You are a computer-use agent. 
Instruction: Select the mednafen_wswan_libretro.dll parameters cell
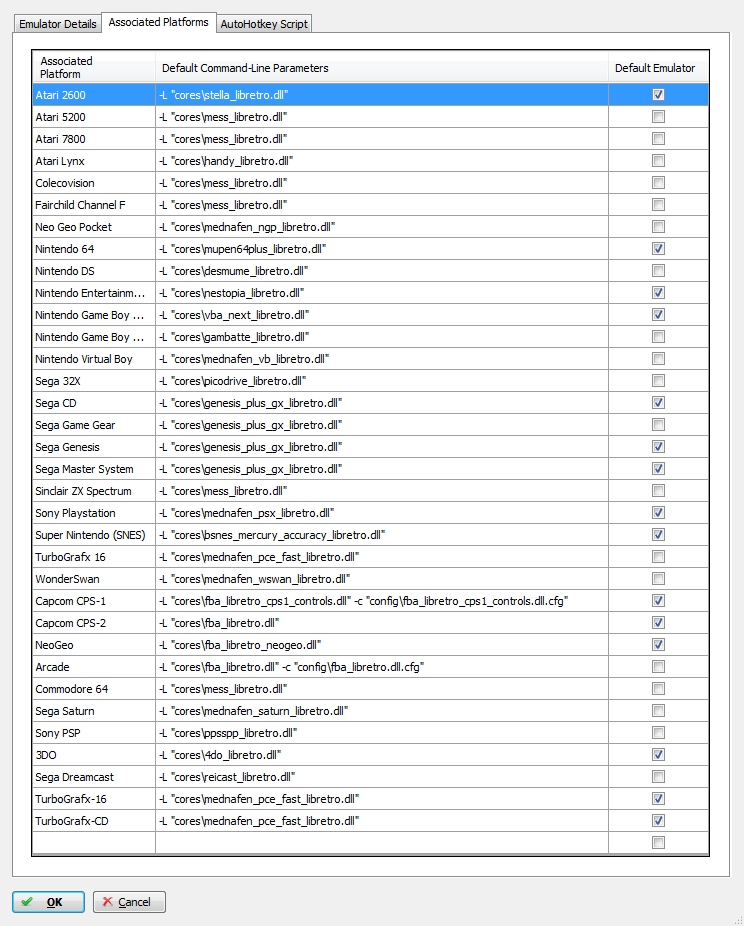[381, 579]
